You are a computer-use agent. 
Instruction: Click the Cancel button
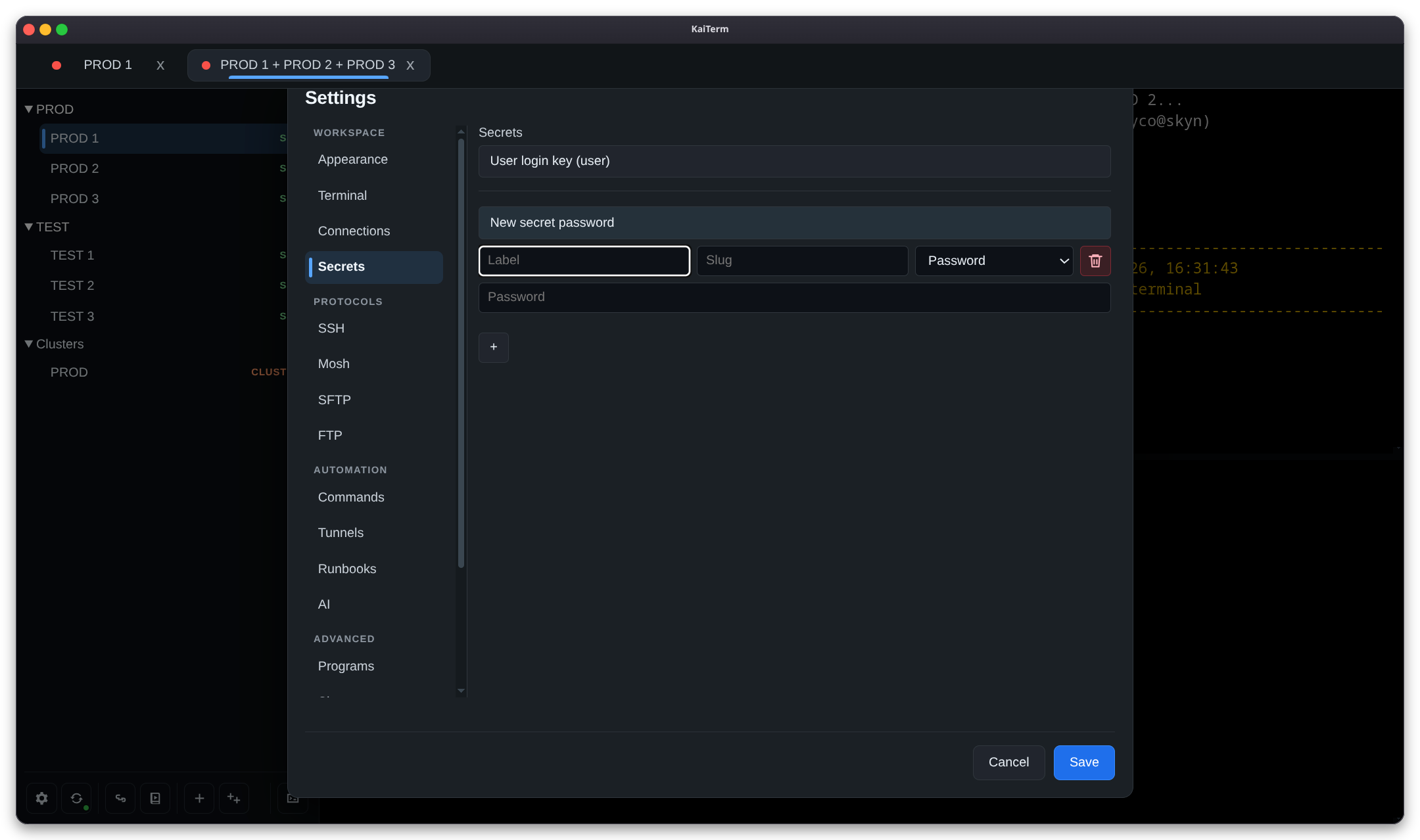1008,762
